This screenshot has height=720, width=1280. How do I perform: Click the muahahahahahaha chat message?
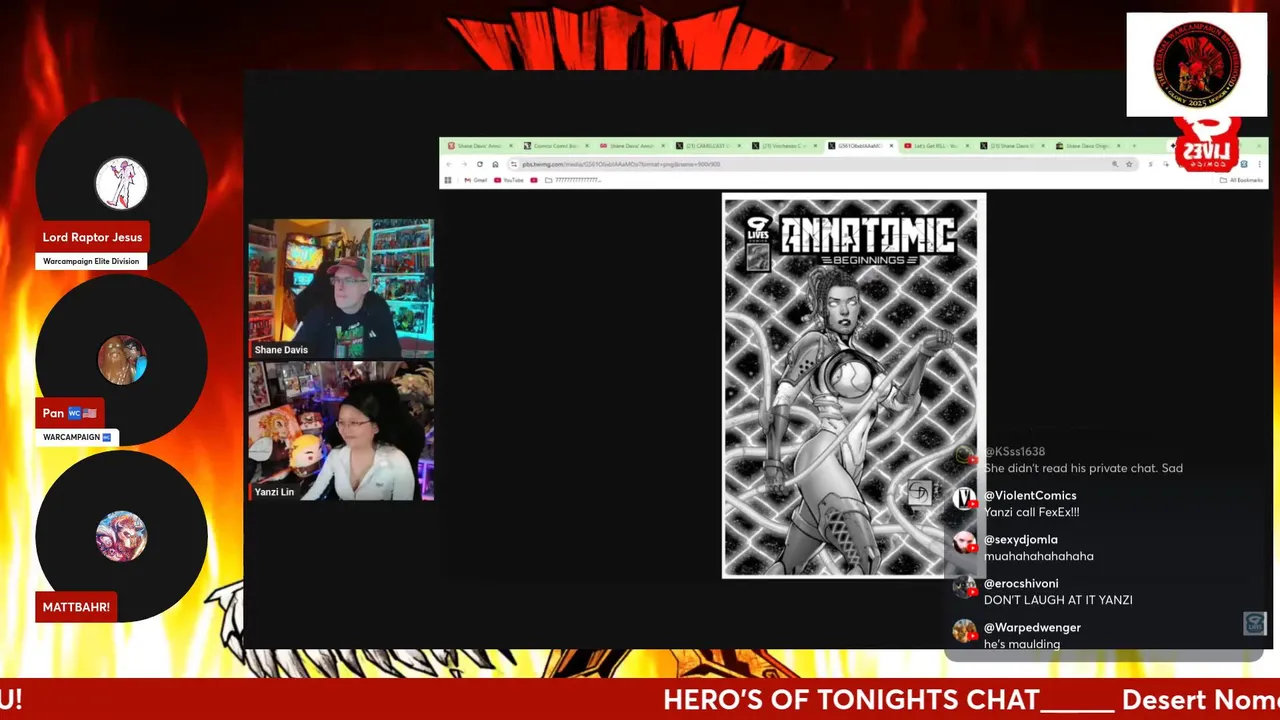[1038, 556]
